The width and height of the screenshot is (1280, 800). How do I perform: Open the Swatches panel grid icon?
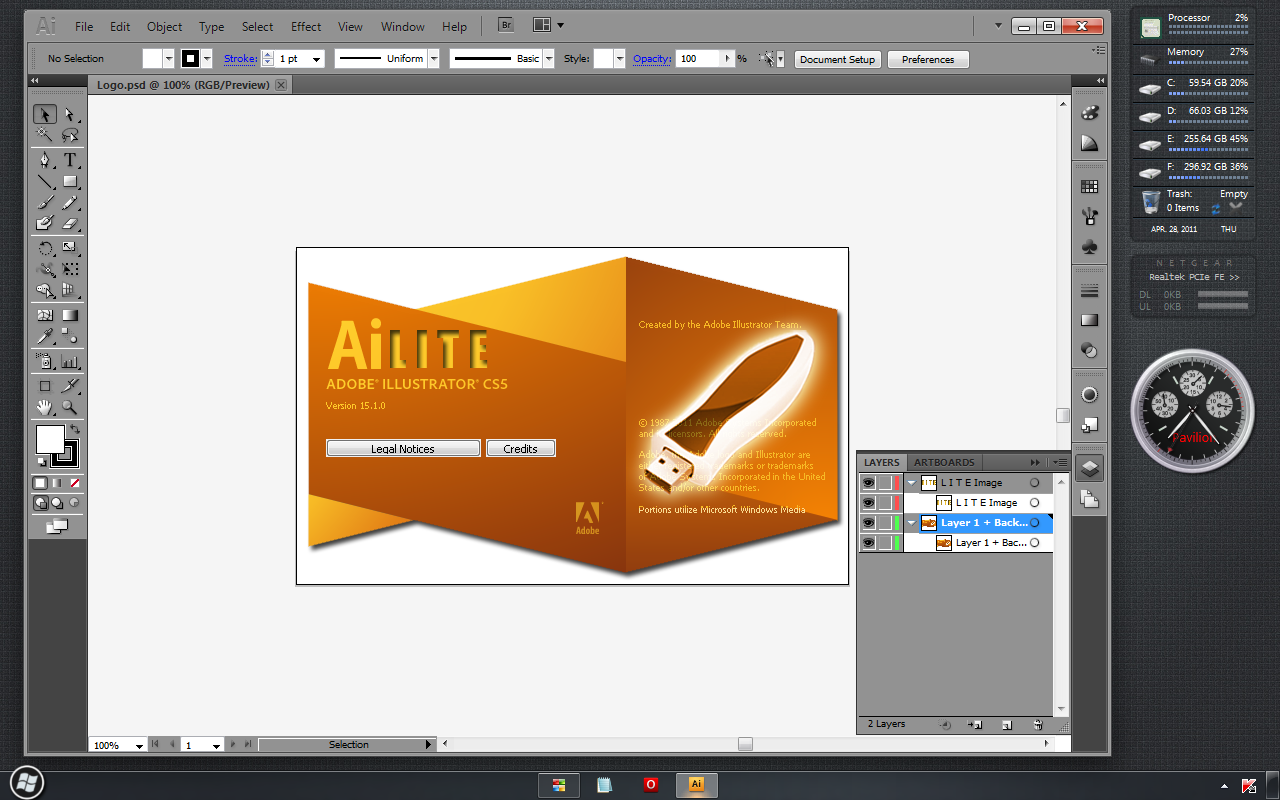pos(1090,186)
